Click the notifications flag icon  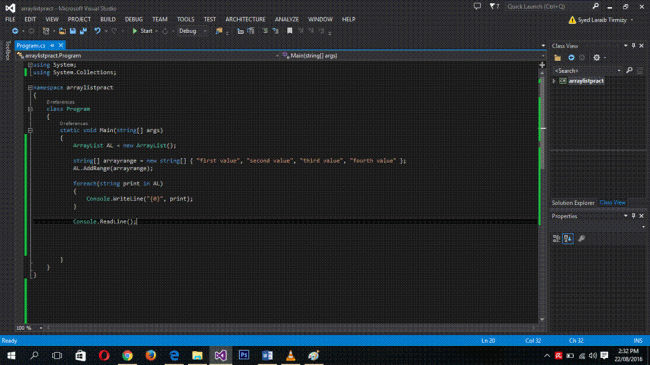(x=492, y=6)
